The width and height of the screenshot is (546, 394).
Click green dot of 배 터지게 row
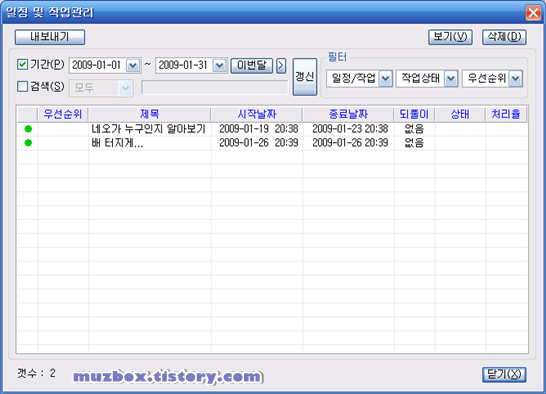click(28, 143)
